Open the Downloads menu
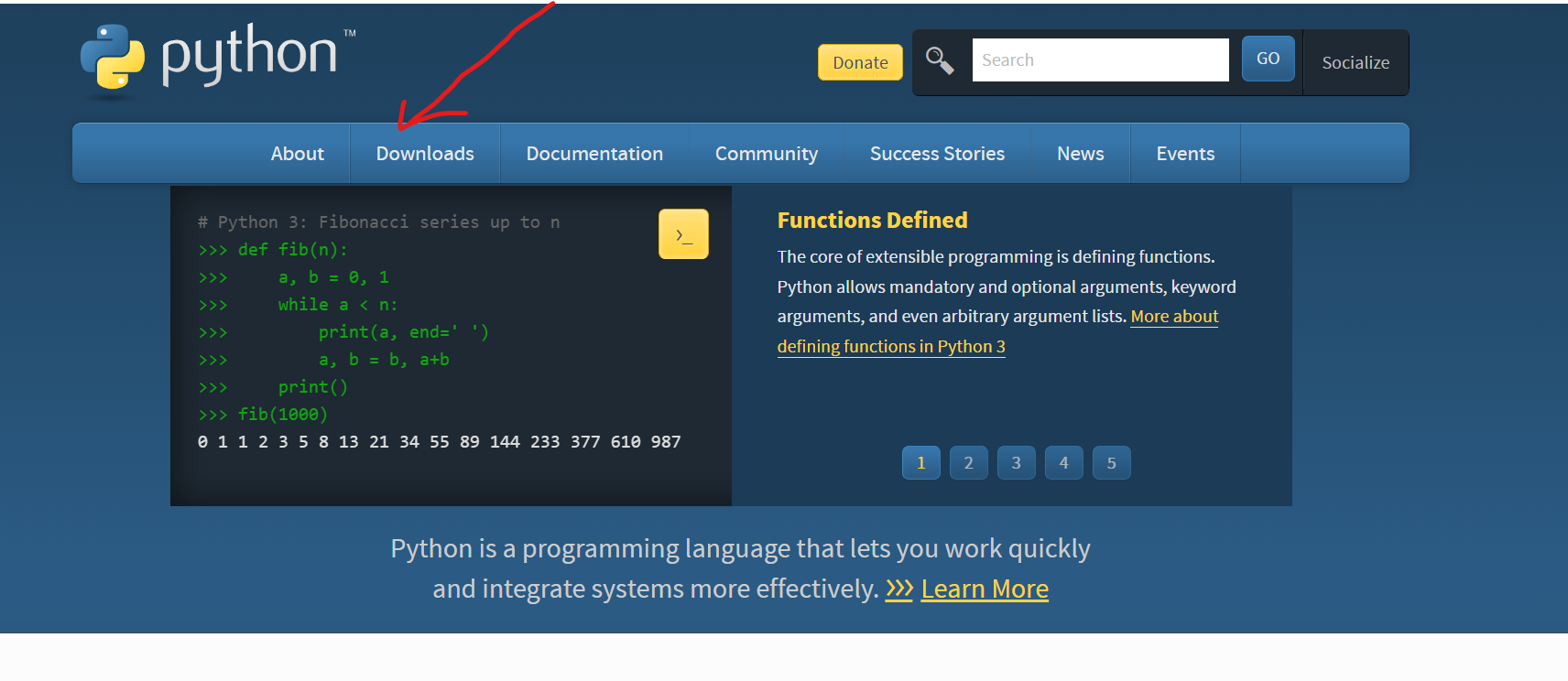The width and height of the screenshot is (1568, 681). [425, 154]
